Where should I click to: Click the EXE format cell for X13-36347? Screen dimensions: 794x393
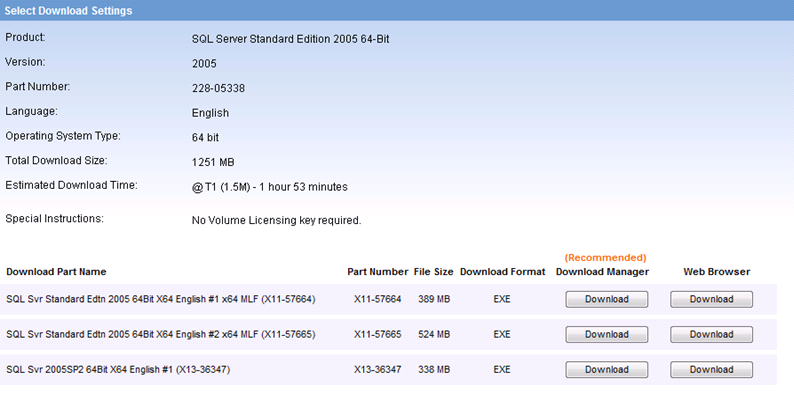502,370
